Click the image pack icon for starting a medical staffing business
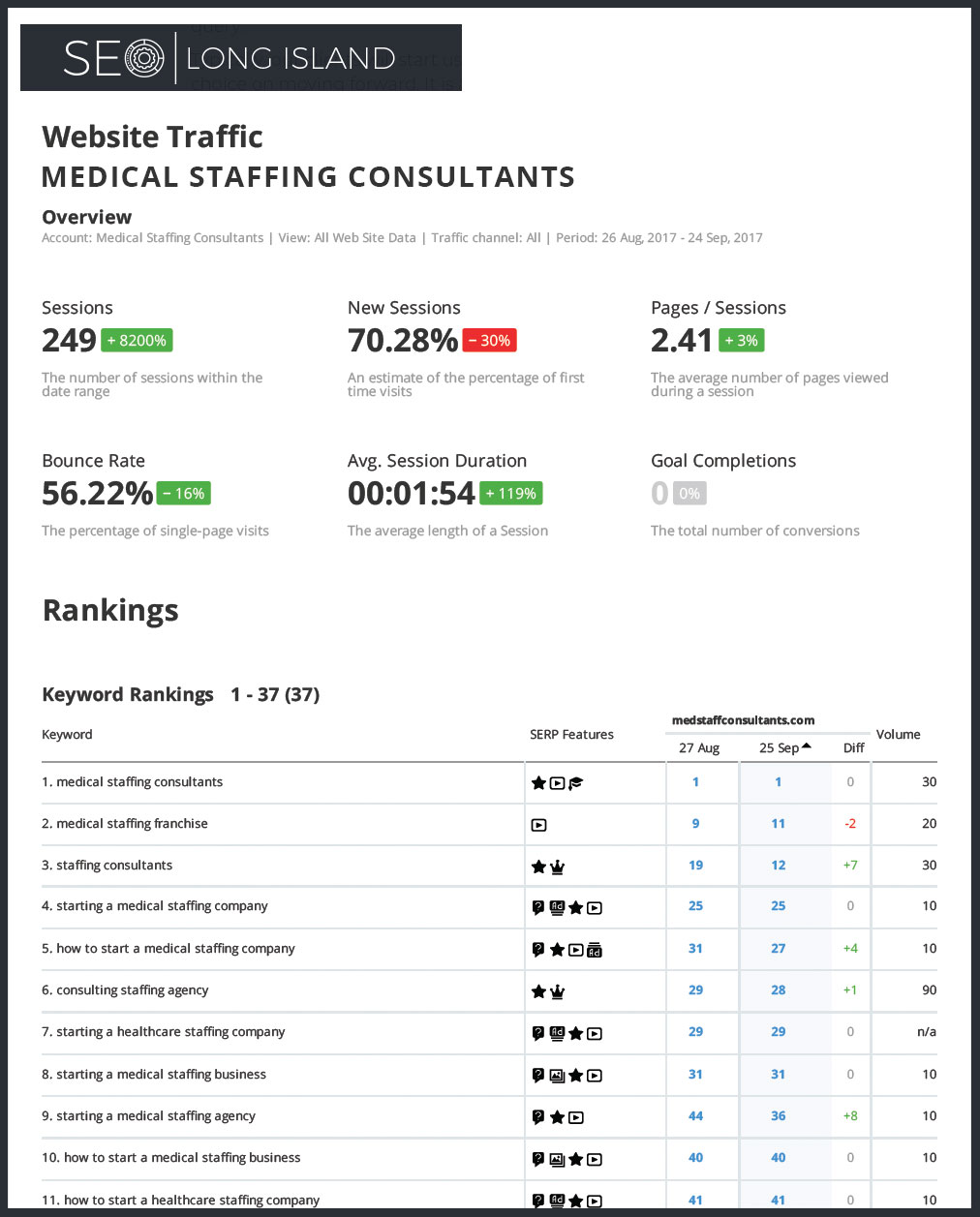 pyautogui.click(x=557, y=1076)
